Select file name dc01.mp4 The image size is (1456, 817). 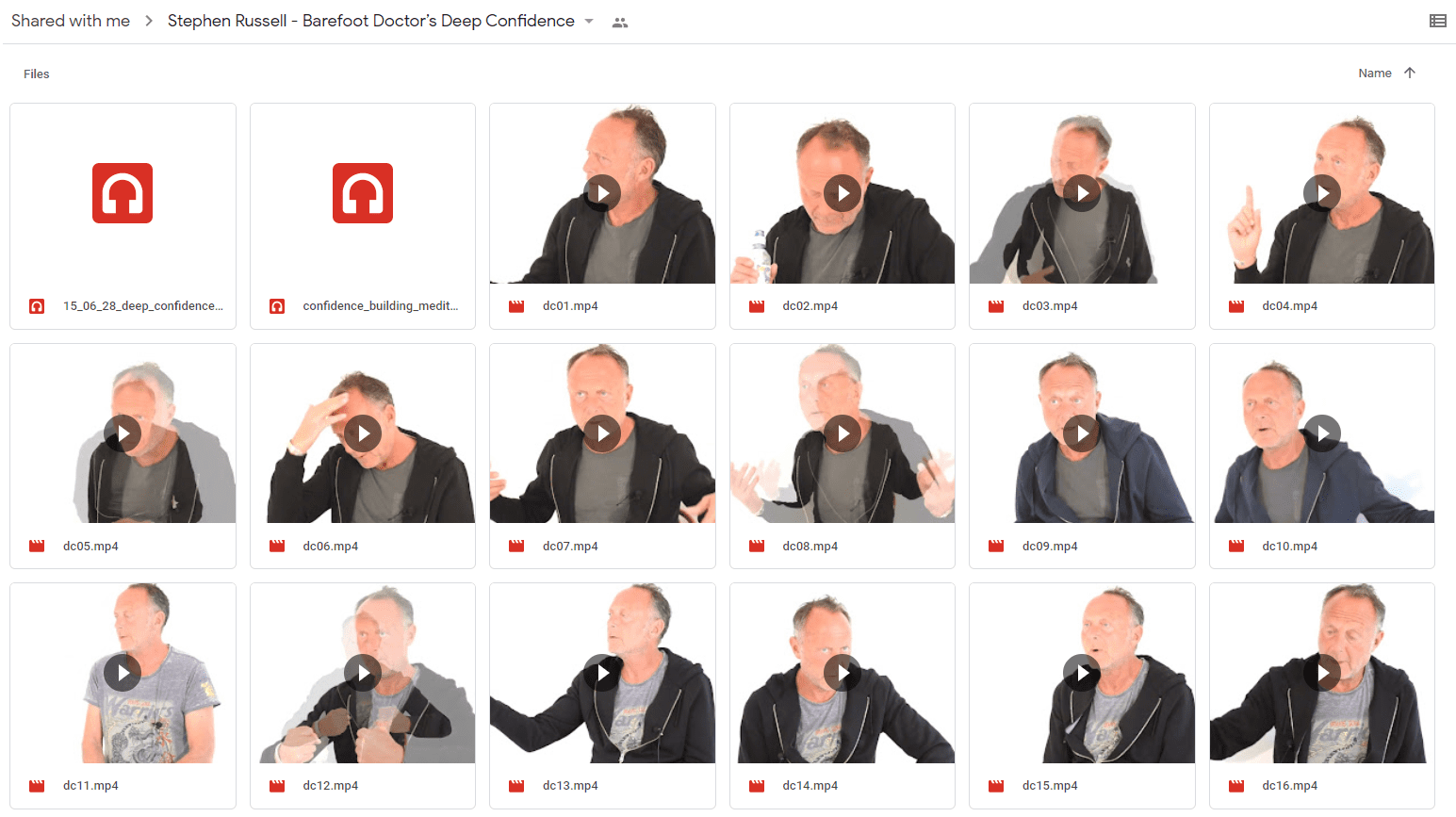pyautogui.click(x=570, y=306)
